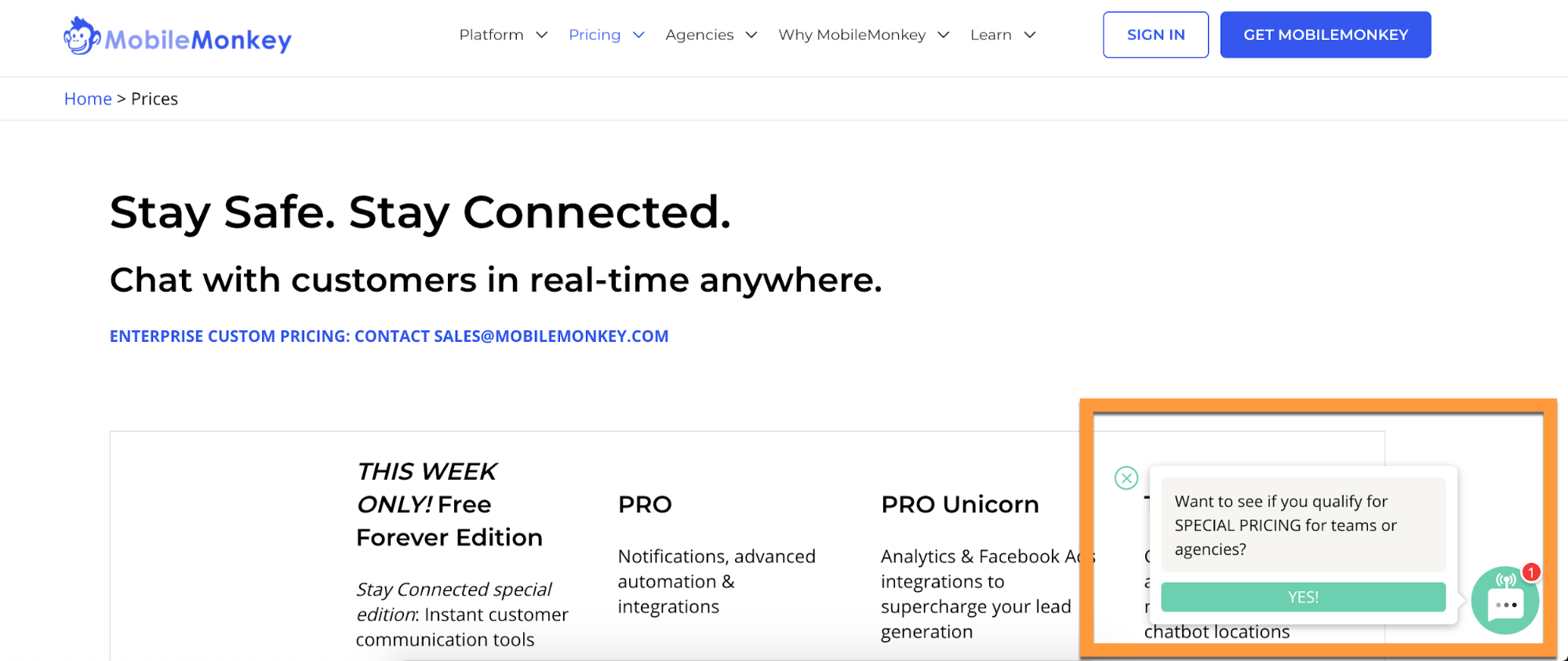This screenshot has width=1568, height=661.
Task: Open the Learn navigation menu
Action: point(991,35)
